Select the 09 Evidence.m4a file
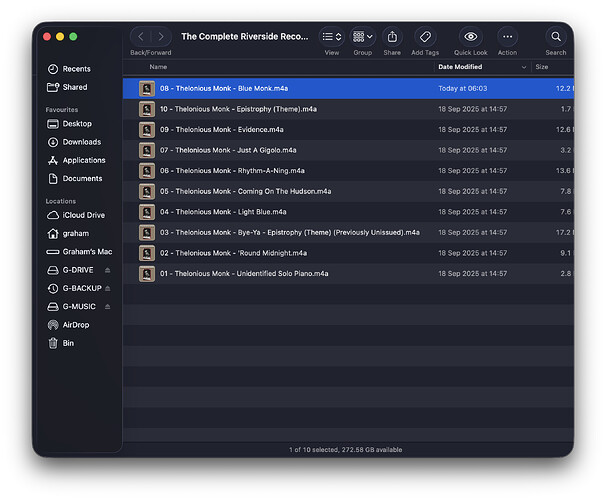 (348, 130)
